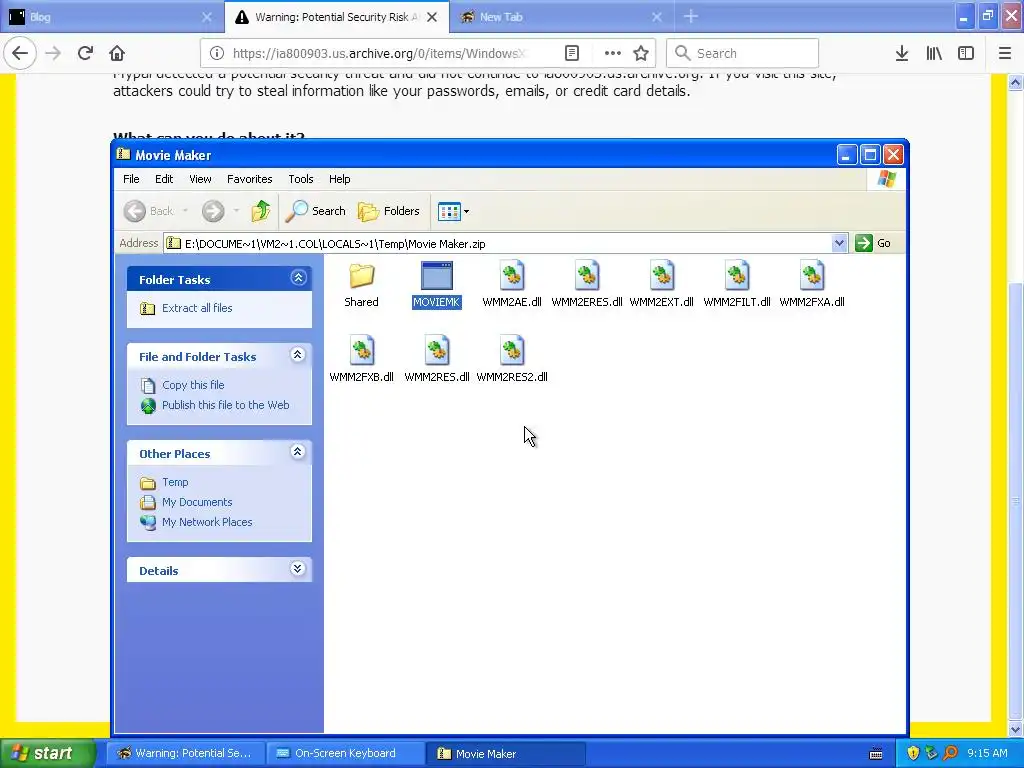Open the Windows start menu
The image size is (1024, 768).
click(x=48, y=753)
